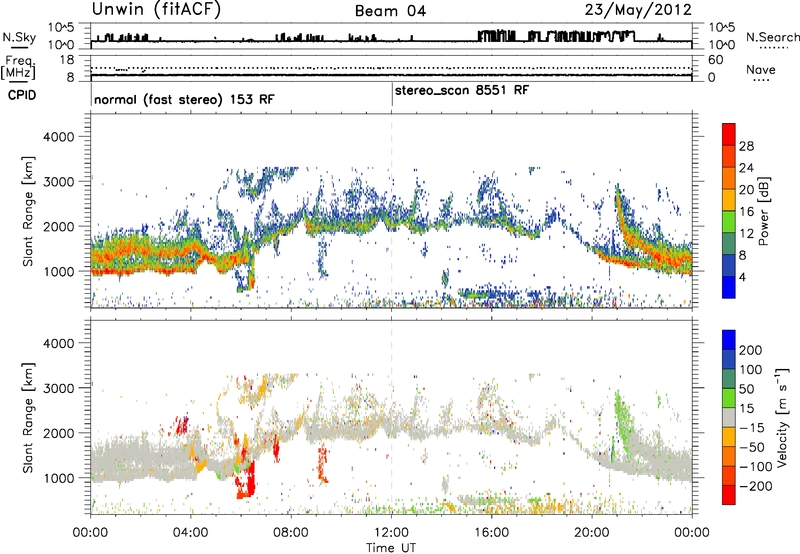Click the blue top segment of velocity colorbar

coord(729,340)
